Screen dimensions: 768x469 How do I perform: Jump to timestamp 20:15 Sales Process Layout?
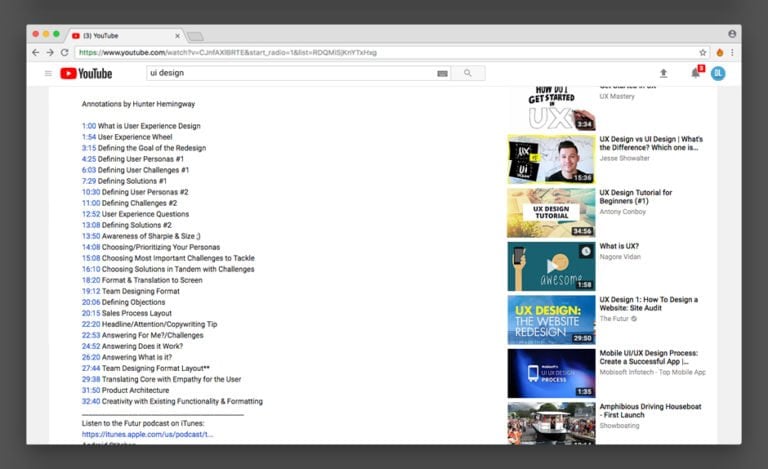click(x=91, y=313)
